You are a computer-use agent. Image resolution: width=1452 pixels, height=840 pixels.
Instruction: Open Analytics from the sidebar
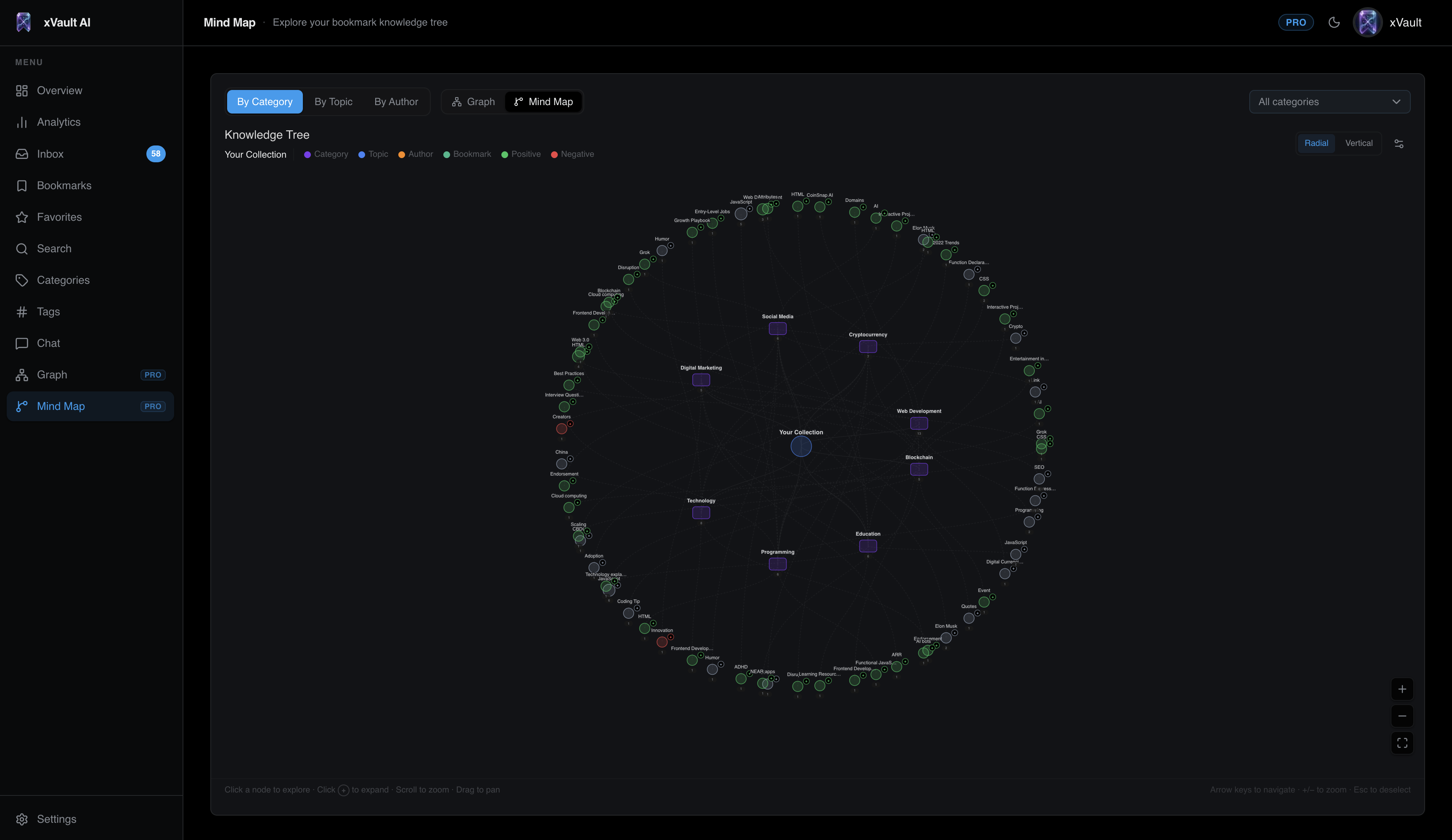click(59, 122)
